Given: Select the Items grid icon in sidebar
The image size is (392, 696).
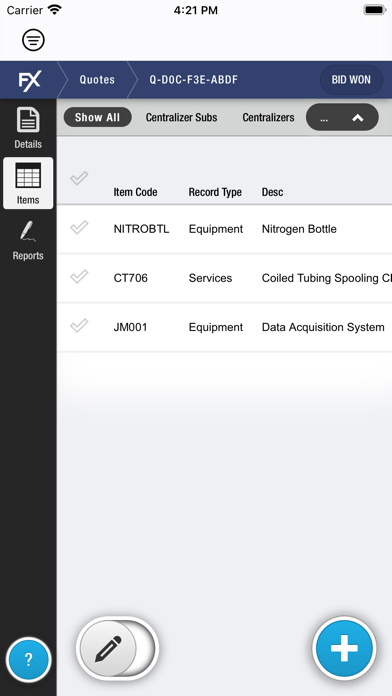Looking at the screenshot, I should coord(28,183).
